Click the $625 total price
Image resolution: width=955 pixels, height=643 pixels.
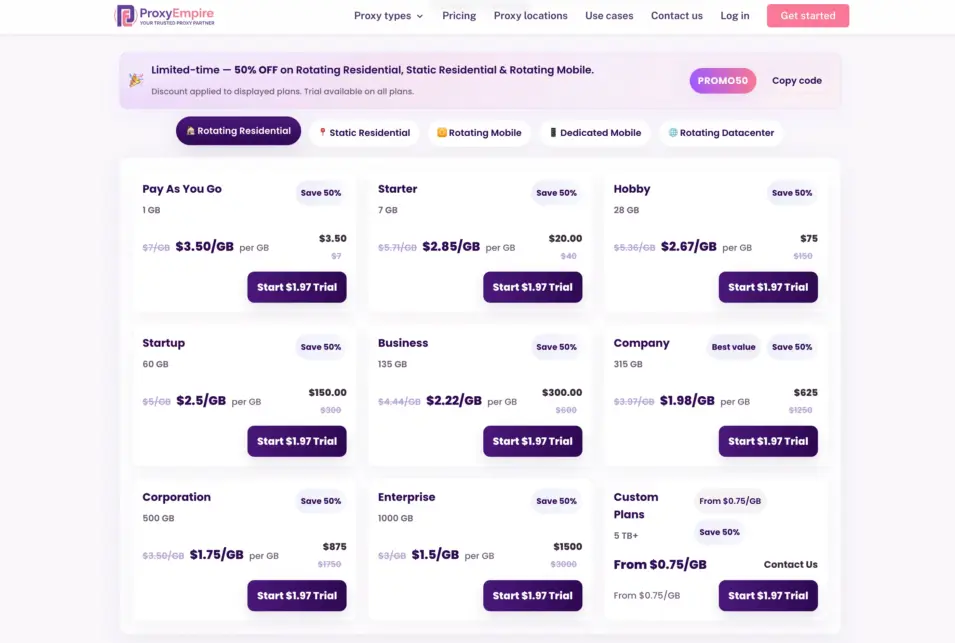(x=805, y=393)
